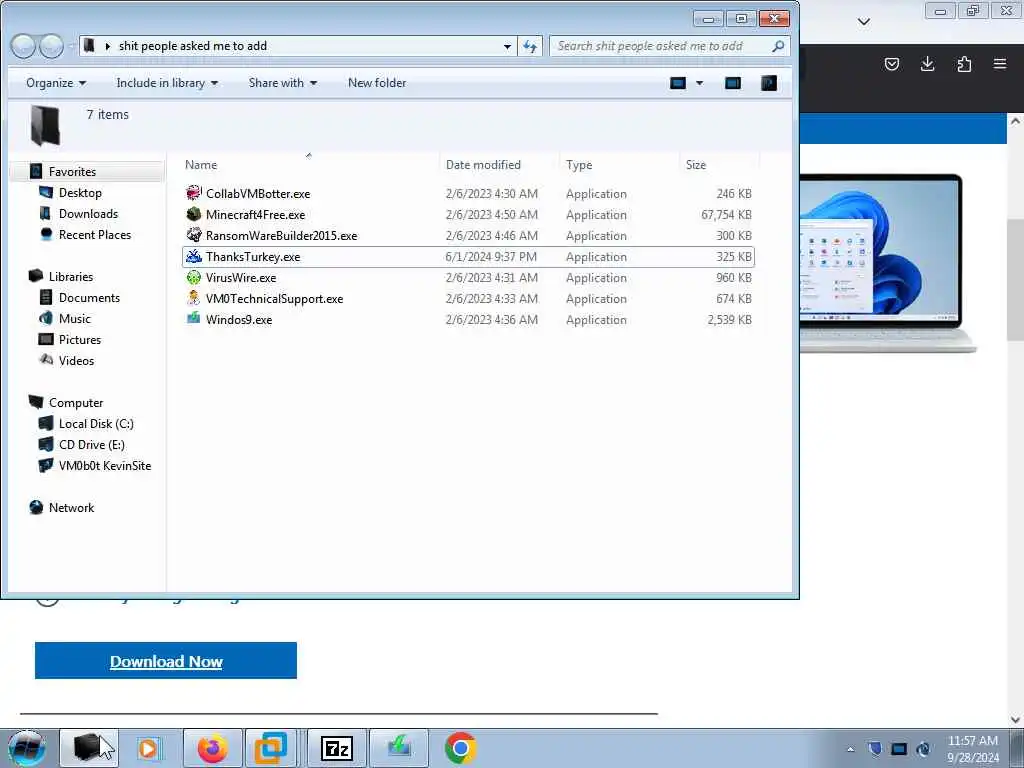This screenshot has width=1024, height=768.
Task: Launch Google Chrome from the taskbar
Action: pyautogui.click(x=460, y=748)
